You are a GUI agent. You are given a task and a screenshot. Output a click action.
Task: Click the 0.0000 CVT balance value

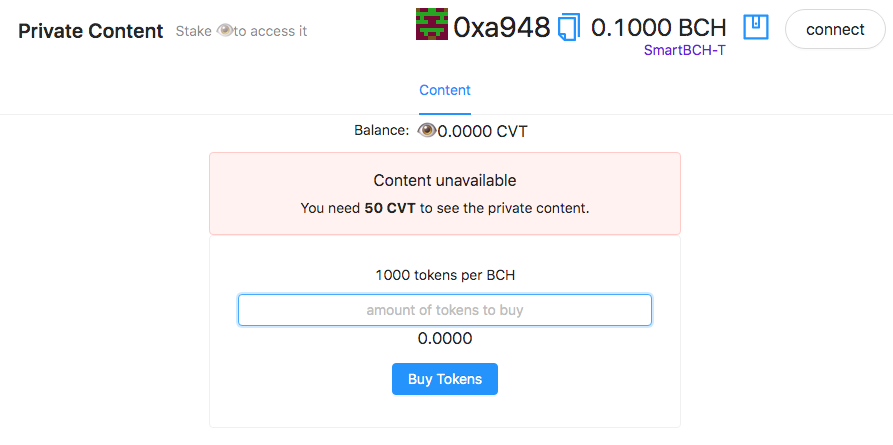coord(482,132)
